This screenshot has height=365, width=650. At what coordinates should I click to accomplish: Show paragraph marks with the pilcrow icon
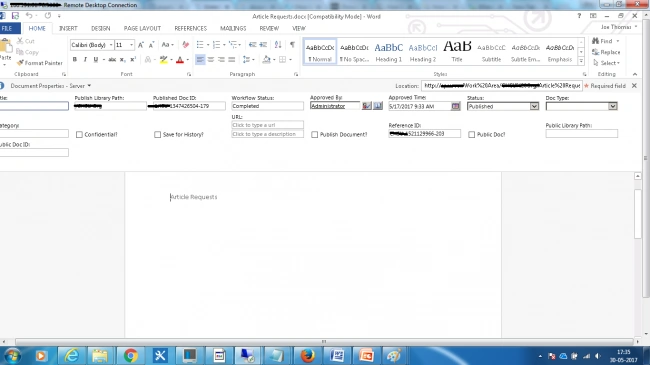coord(292,44)
